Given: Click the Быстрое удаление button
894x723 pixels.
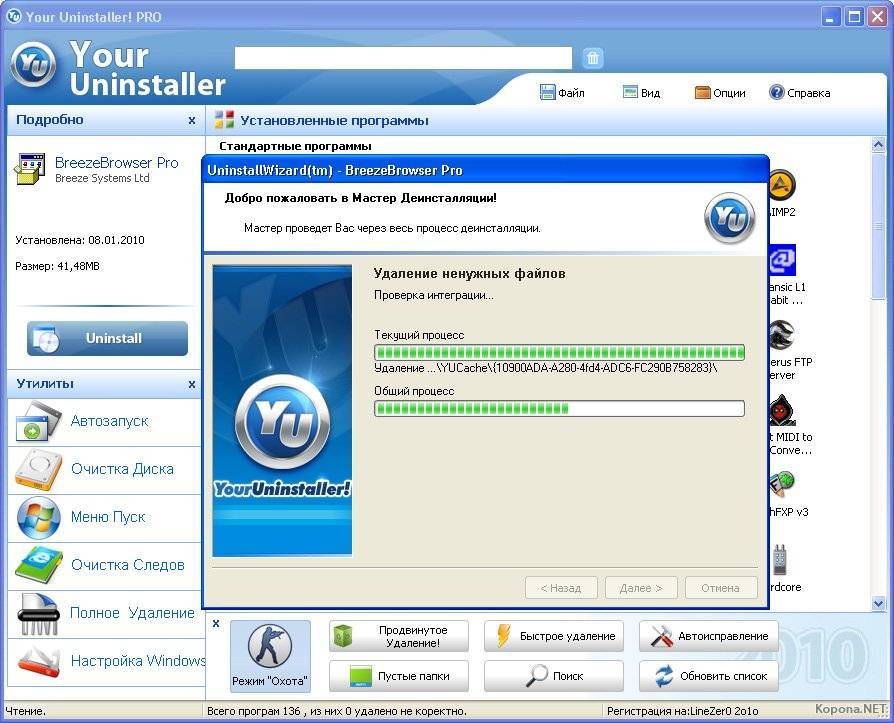Looking at the screenshot, I should [554, 636].
